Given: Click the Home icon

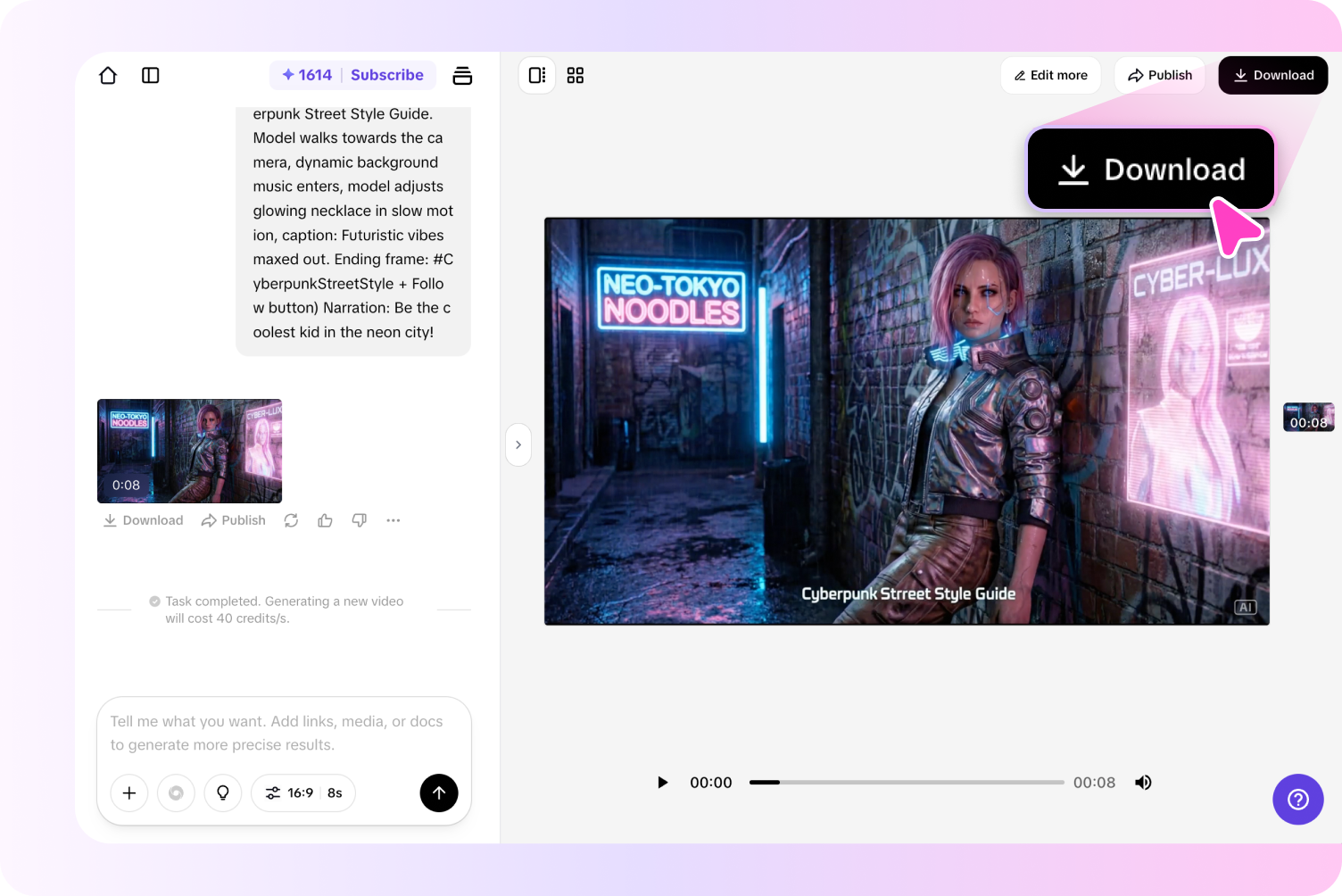Looking at the screenshot, I should pos(107,75).
